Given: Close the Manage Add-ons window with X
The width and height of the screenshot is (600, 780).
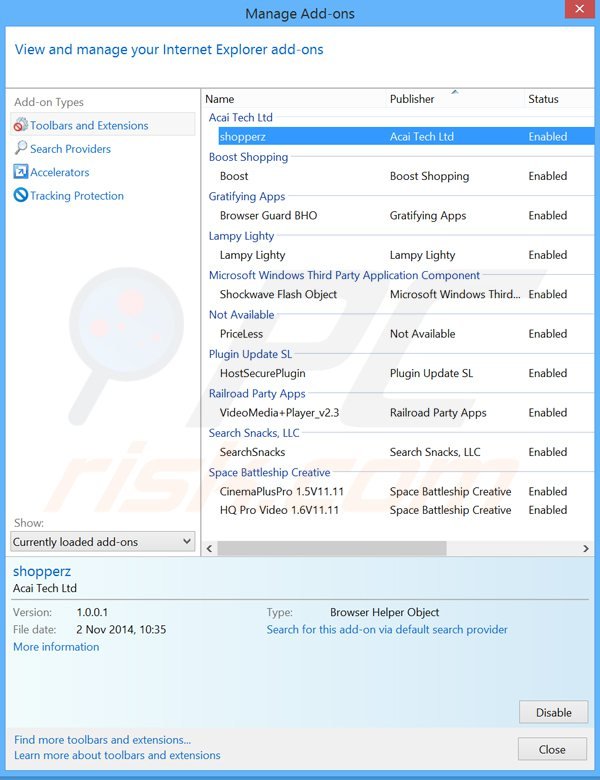Looking at the screenshot, I should (579, 9).
